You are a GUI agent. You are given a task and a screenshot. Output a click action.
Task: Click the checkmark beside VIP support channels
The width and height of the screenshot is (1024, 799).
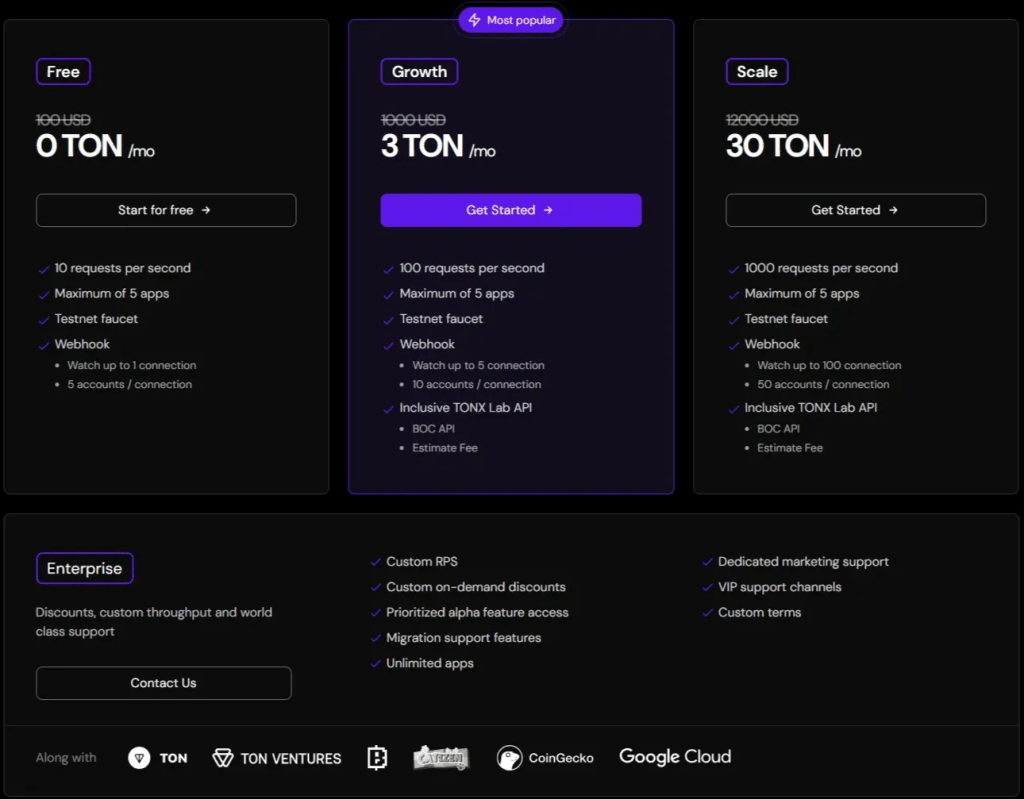click(708, 588)
